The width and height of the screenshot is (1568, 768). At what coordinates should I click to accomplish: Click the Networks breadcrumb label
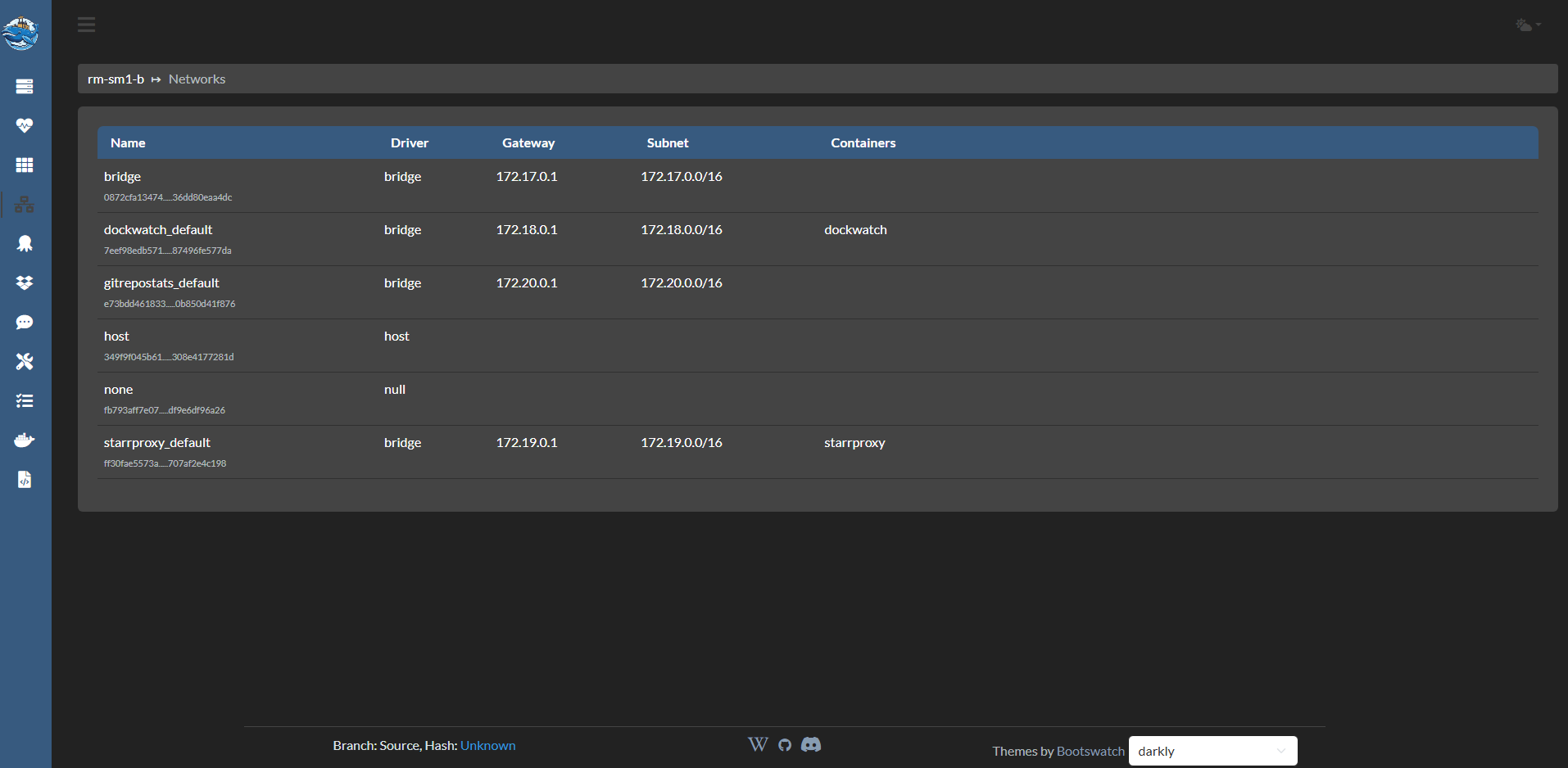coord(197,79)
